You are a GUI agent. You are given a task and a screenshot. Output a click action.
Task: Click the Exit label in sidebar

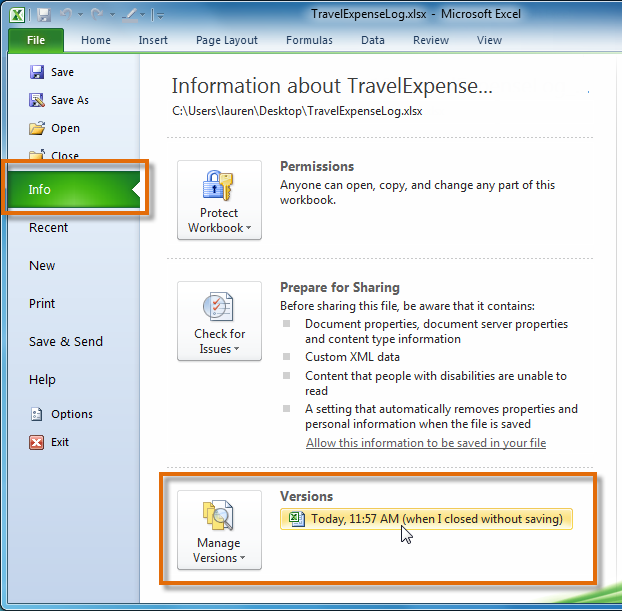coord(60,442)
